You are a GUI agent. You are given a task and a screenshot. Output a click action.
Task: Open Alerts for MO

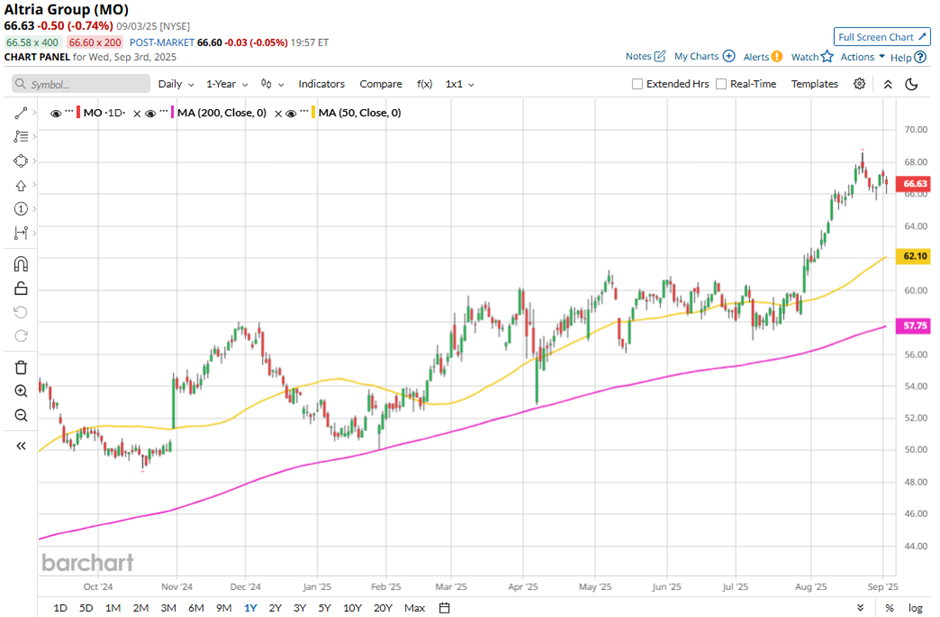tap(763, 57)
